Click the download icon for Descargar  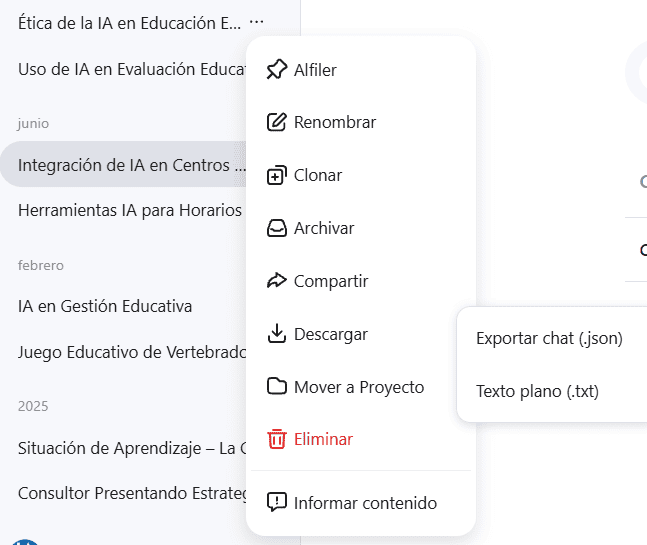click(276, 333)
